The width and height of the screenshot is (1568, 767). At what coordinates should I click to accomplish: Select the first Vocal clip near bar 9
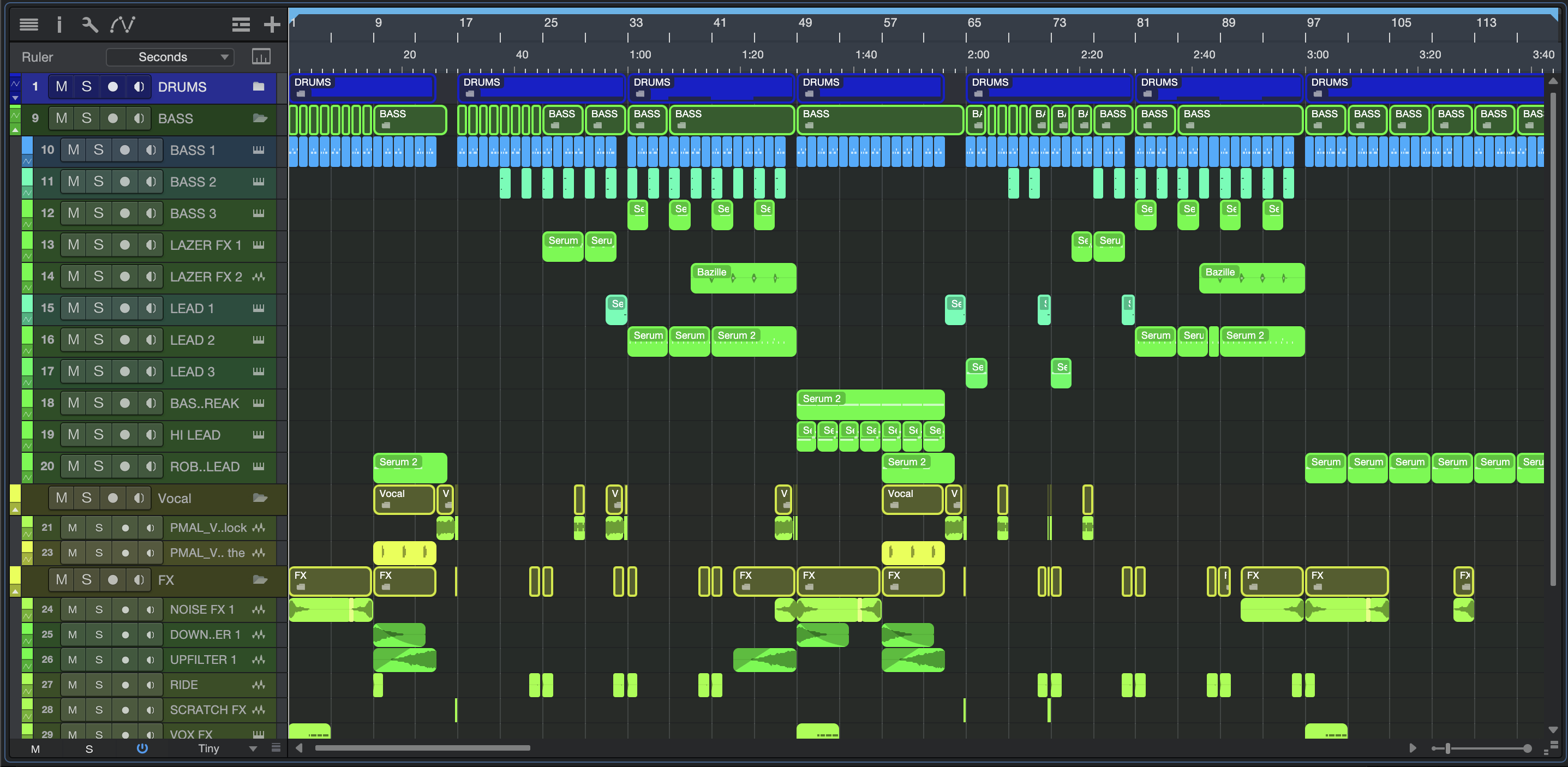[404, 499]
